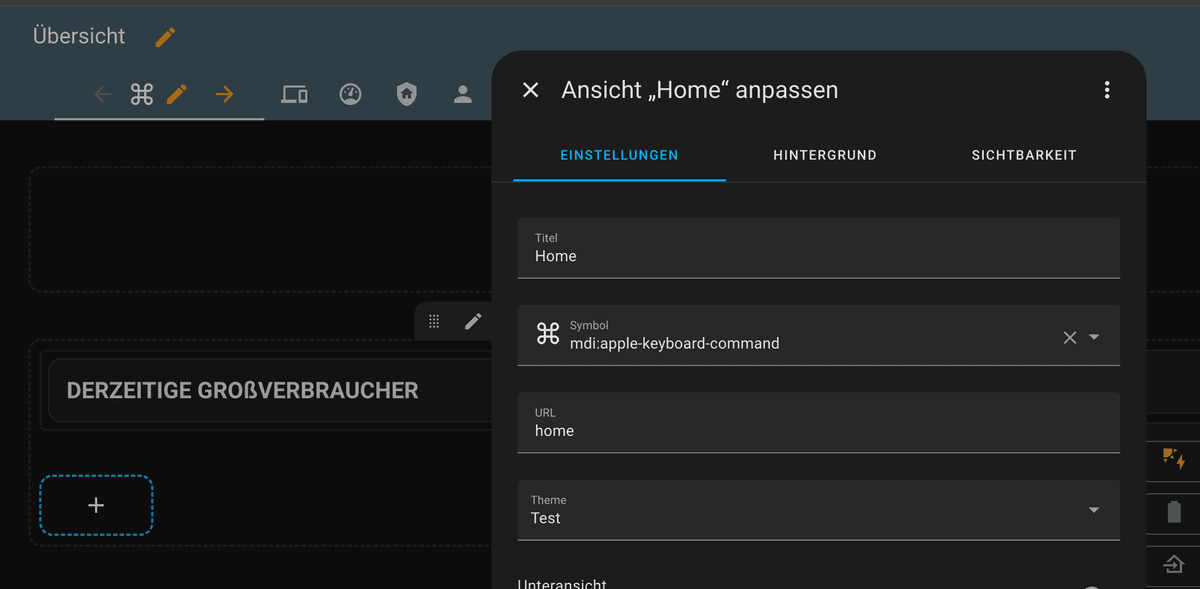1200x589 pixels.
Task: Open the user profile person icon
Action: pyautogui.click(x=462, y=93)
